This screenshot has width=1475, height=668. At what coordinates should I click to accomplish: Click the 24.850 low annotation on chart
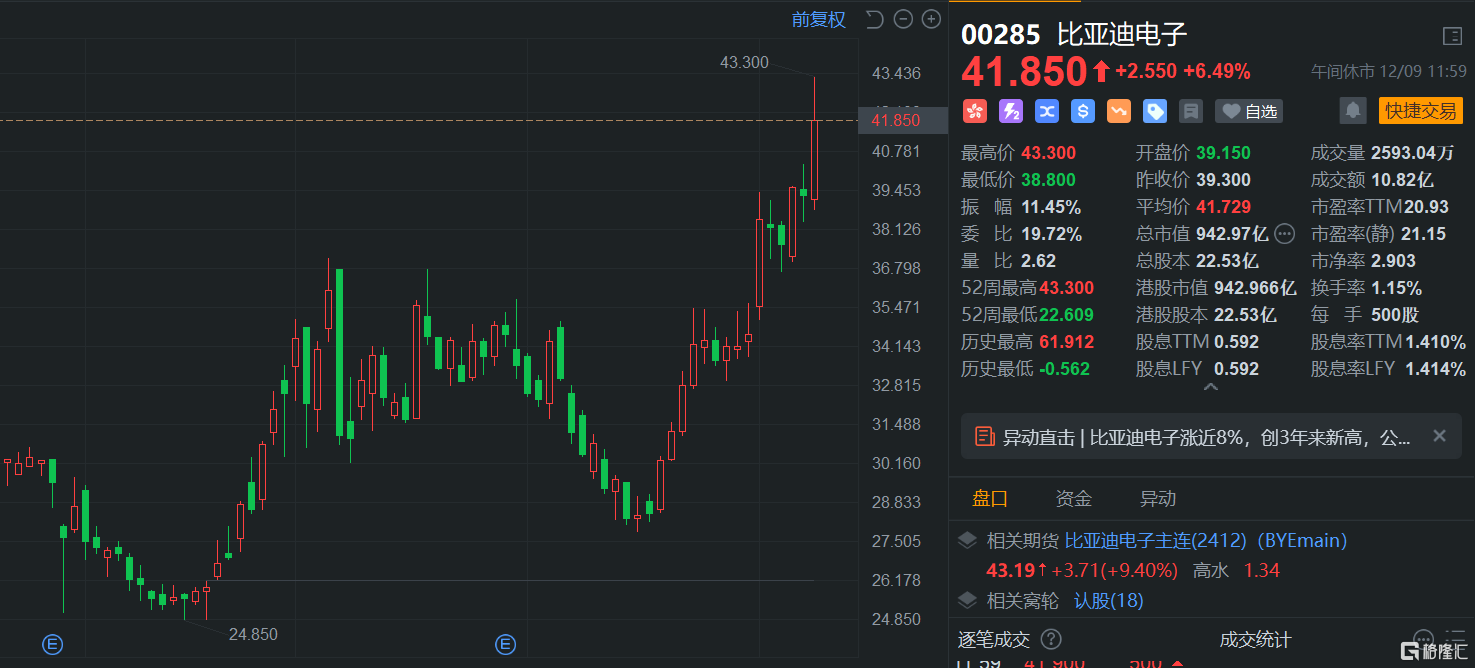click(x=253, y=634)
